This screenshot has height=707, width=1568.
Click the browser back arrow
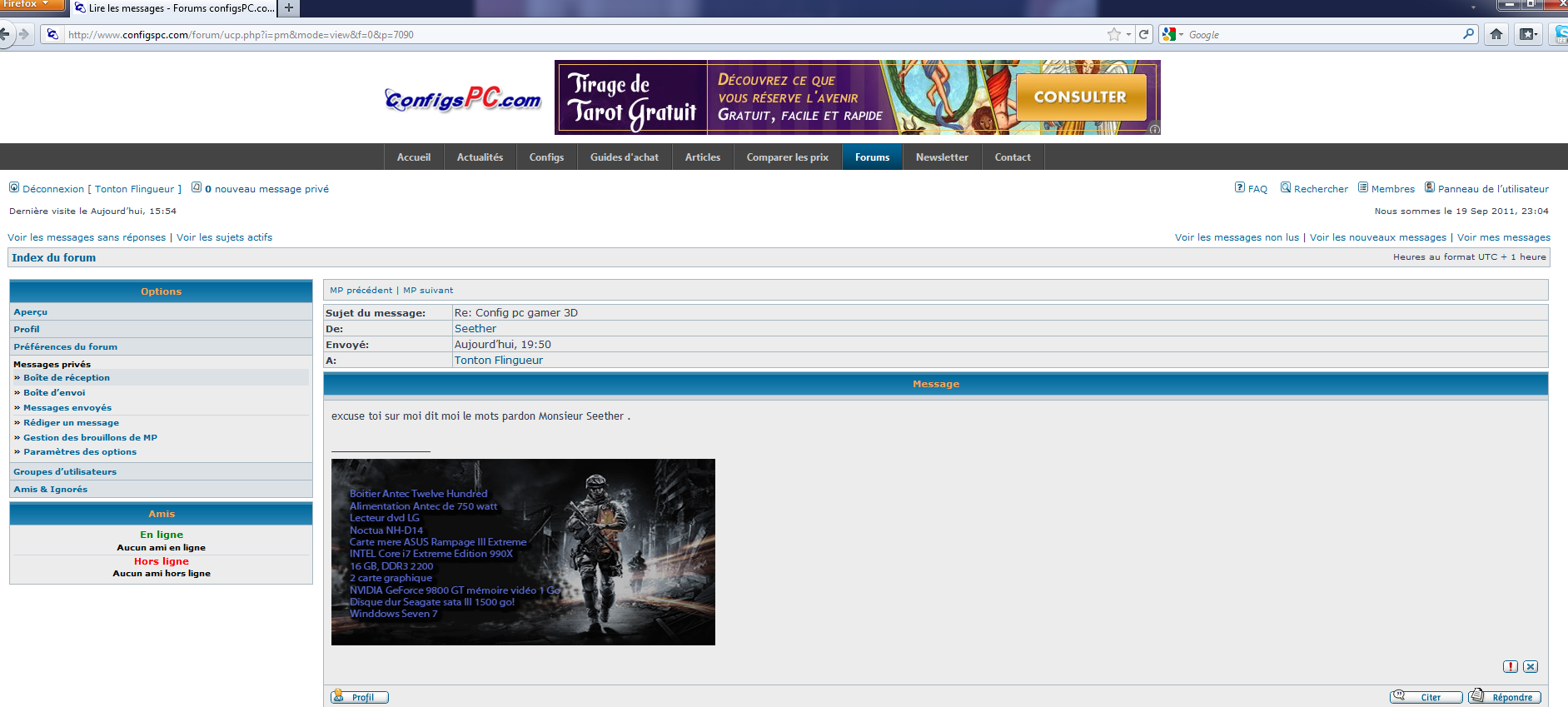coord(5,34)
